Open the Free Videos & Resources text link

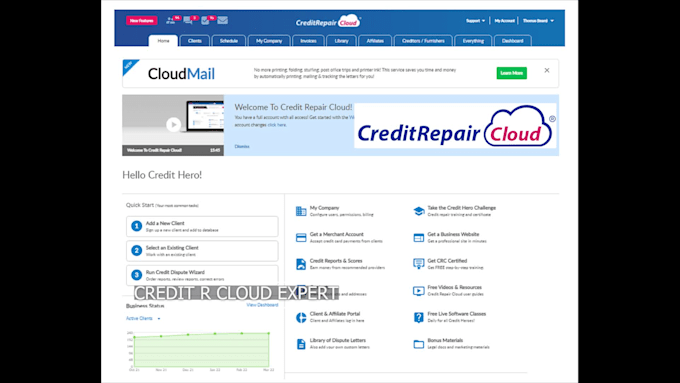tap(454, 287)
